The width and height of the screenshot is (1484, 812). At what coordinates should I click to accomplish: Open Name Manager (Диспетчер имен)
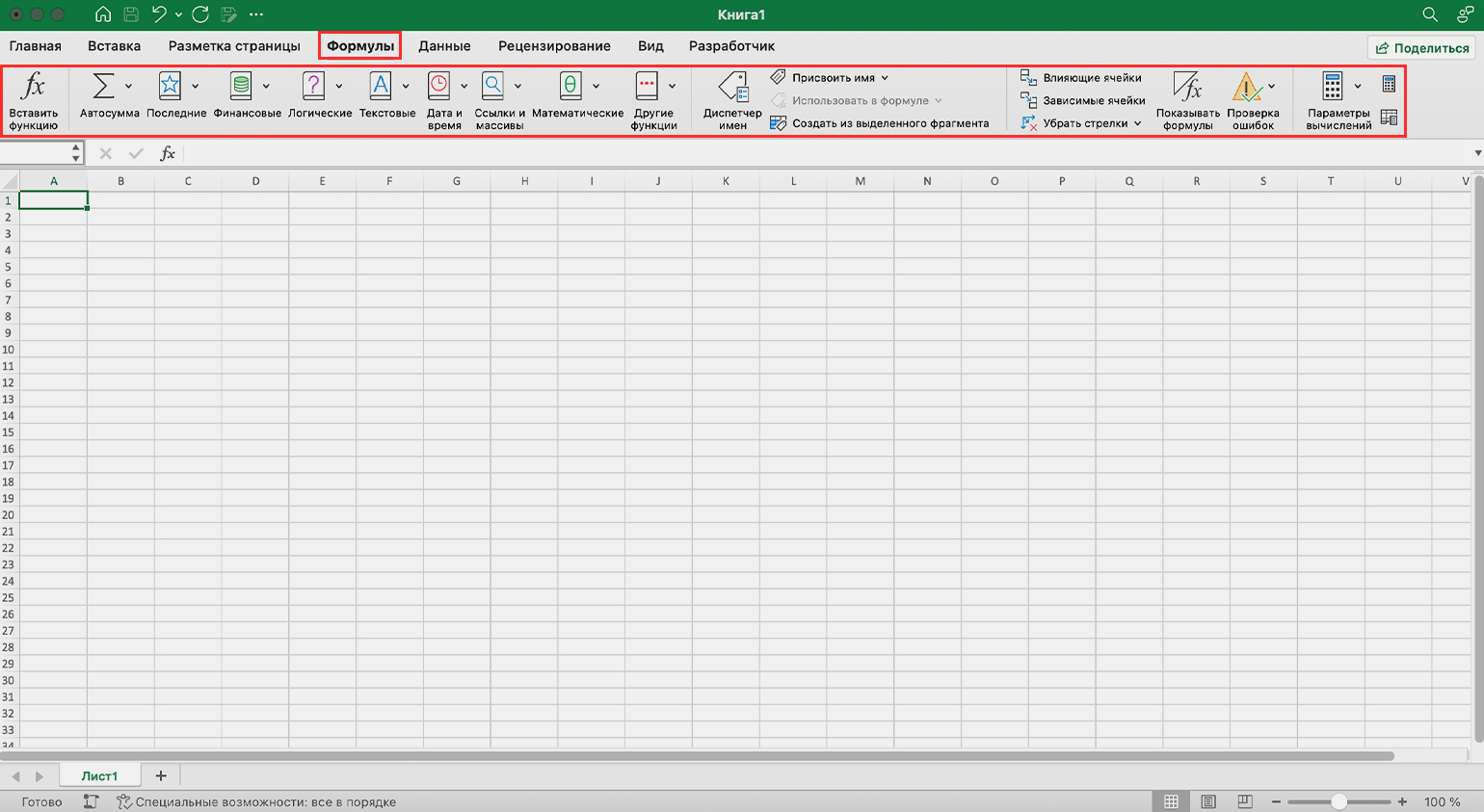coord(732,89)
